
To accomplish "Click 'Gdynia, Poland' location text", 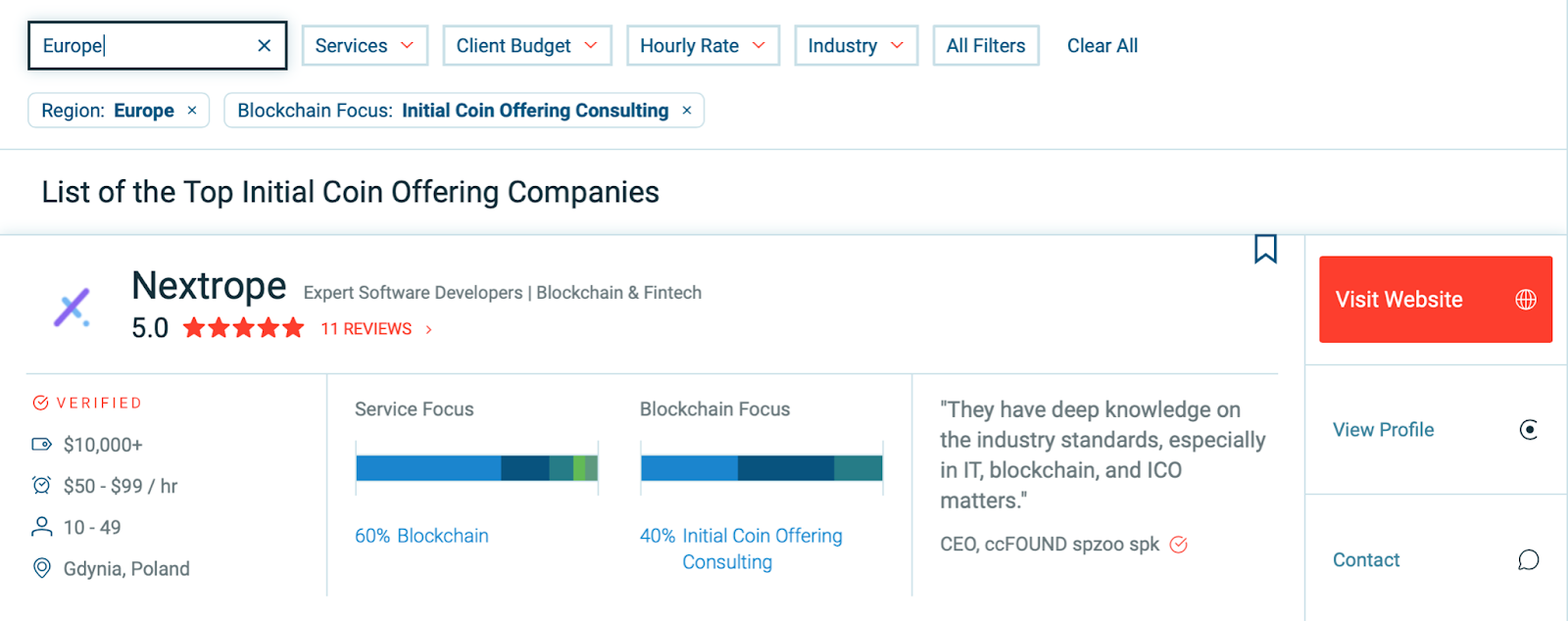I will (126, 569).
